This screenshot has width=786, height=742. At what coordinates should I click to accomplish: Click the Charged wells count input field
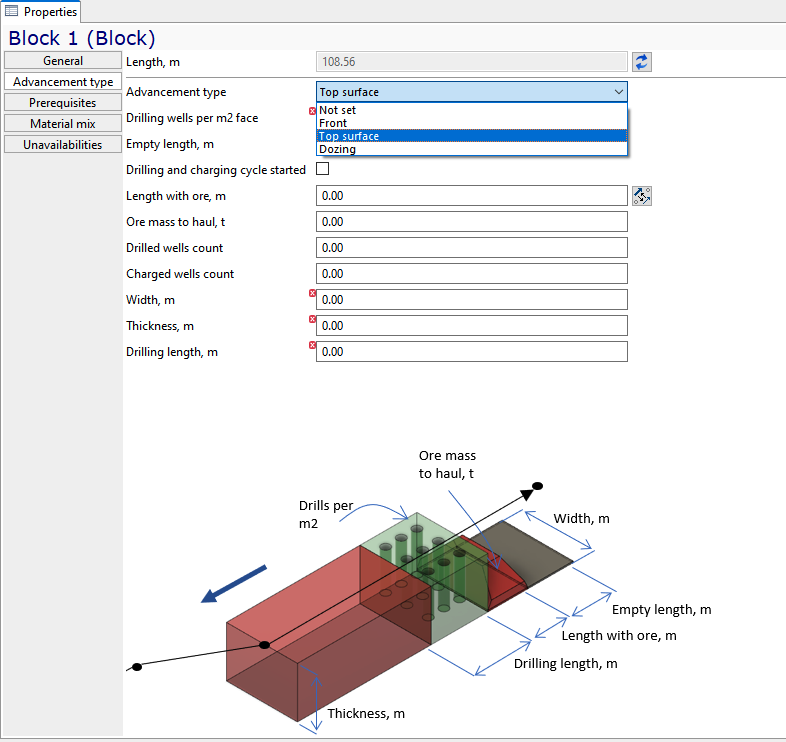(472, 274)
